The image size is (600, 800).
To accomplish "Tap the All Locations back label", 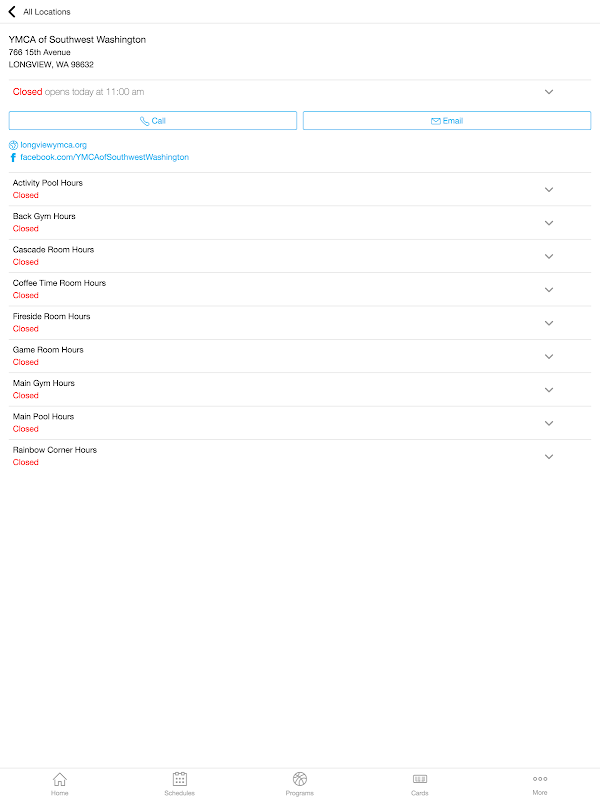I will (47, 12).
